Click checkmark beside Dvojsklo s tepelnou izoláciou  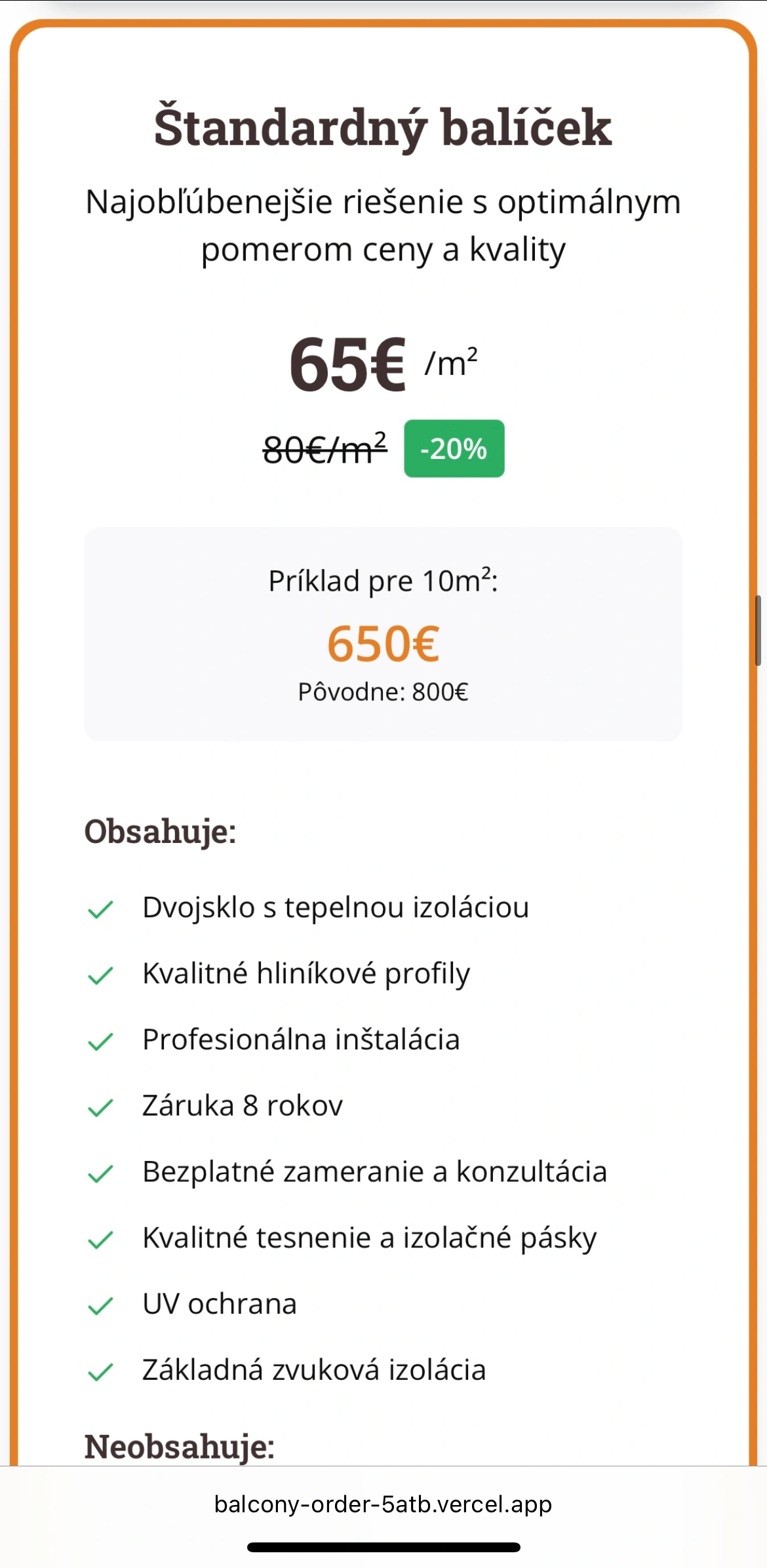(x=100, y=909)
